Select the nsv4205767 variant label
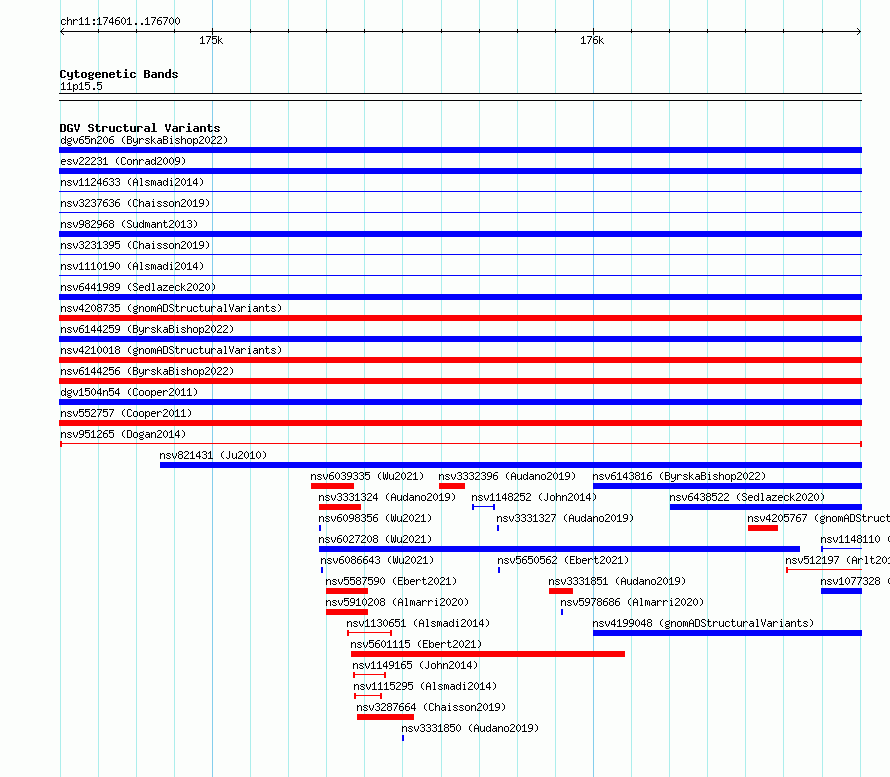890x777 pixels. pos(818,518)
